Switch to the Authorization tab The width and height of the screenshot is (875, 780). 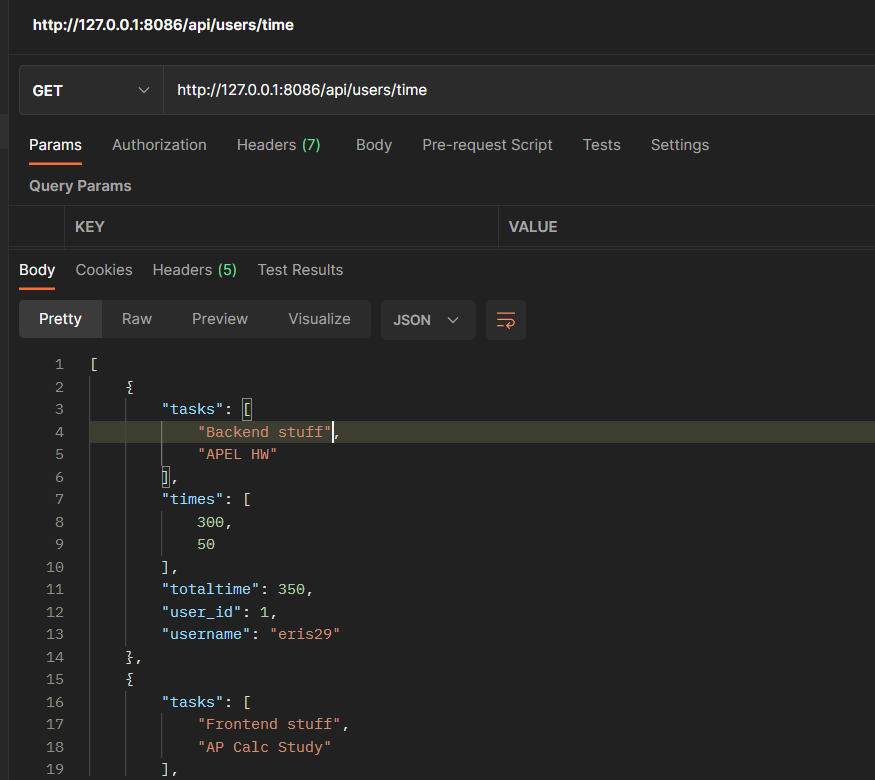coord(159,144)
